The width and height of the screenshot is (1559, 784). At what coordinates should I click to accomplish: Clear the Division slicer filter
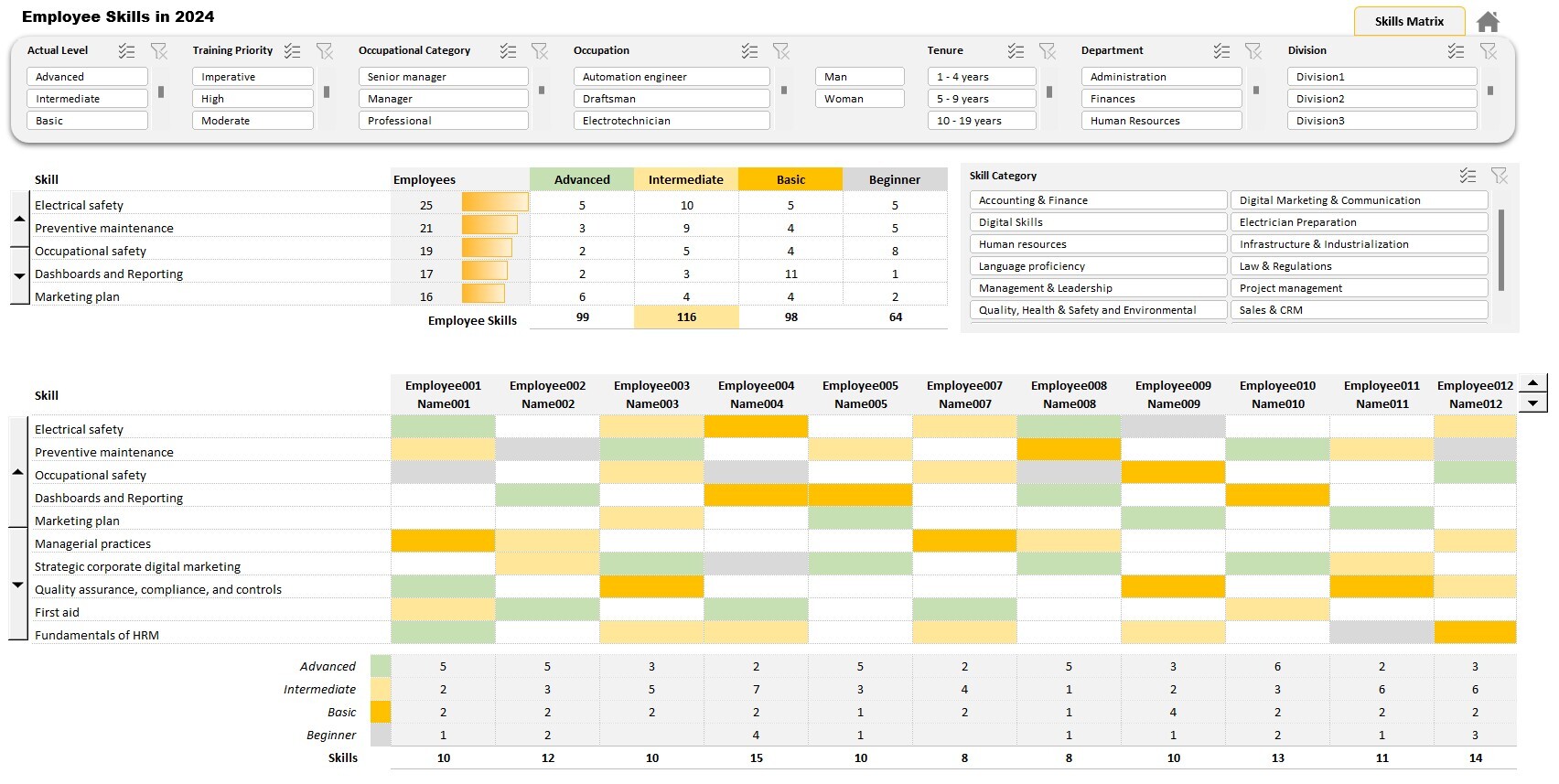pos(1489,51)
